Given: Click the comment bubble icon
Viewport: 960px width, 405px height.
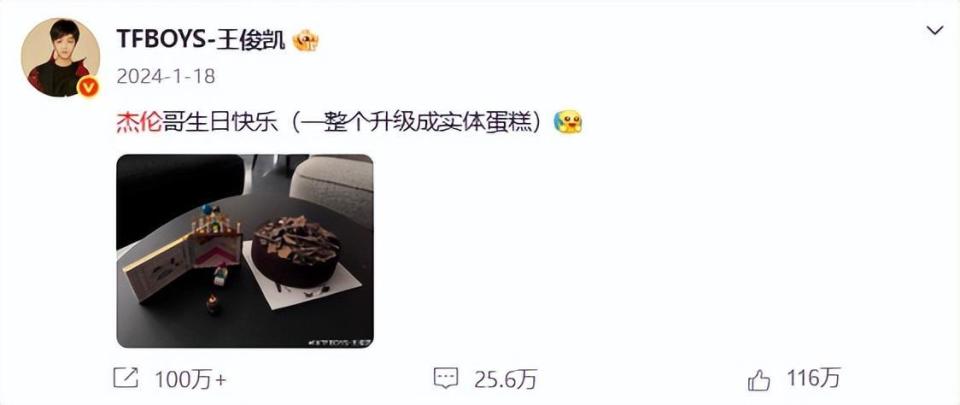Looking at the screenshot, I should pyautogui.click(x=446, y=379).
